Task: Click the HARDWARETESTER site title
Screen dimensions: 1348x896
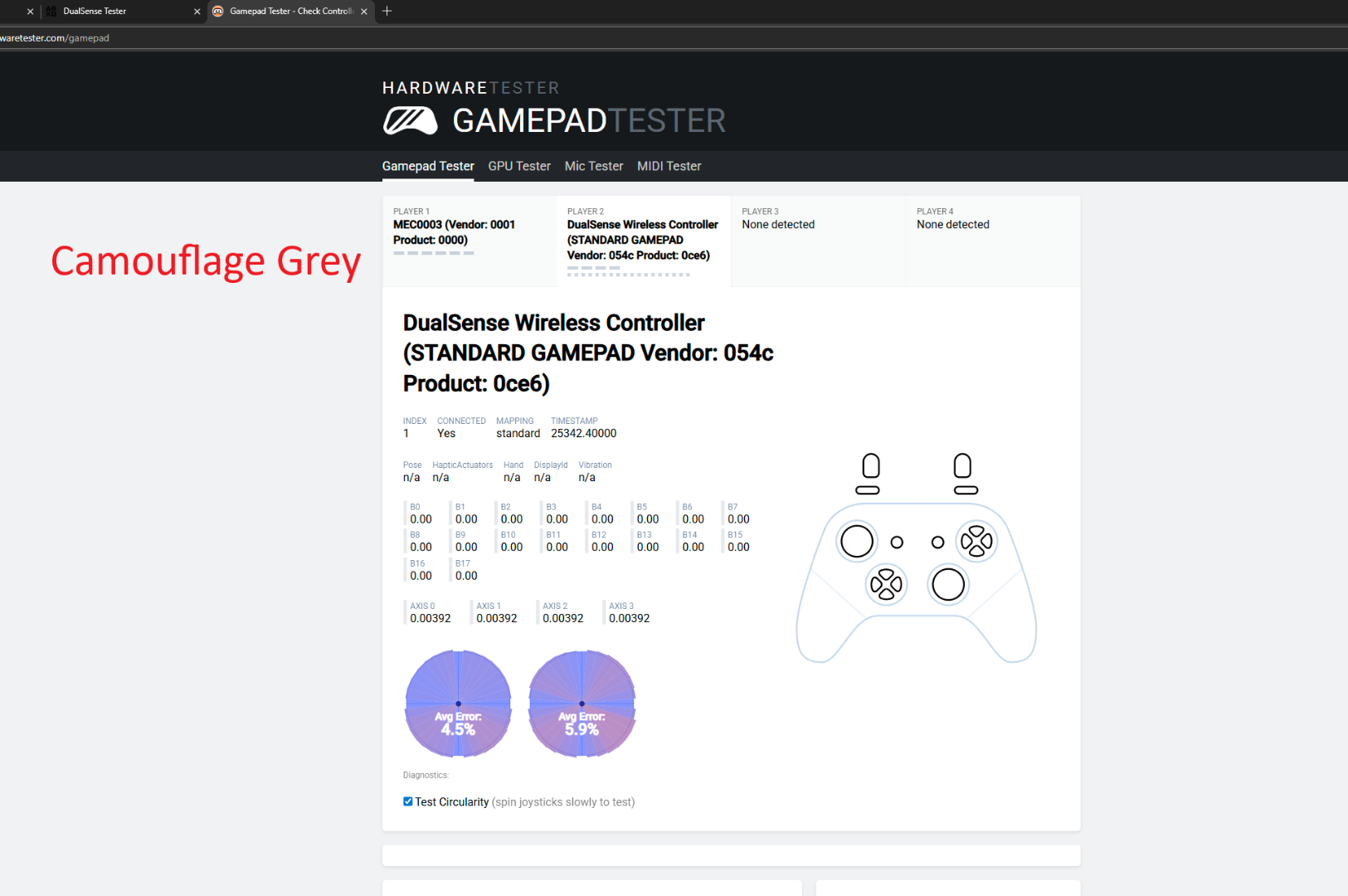Action: click(471, 88)
